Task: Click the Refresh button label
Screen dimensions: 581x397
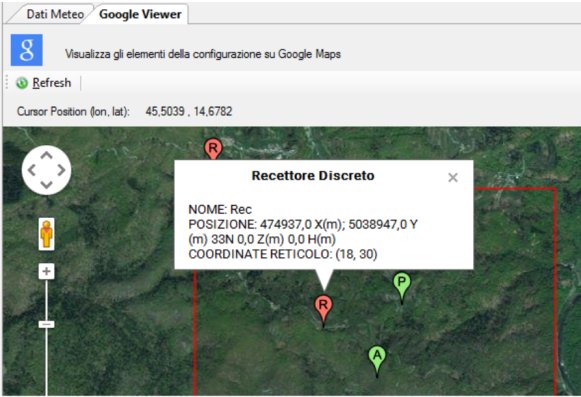Action: click(x=52, y=83)
